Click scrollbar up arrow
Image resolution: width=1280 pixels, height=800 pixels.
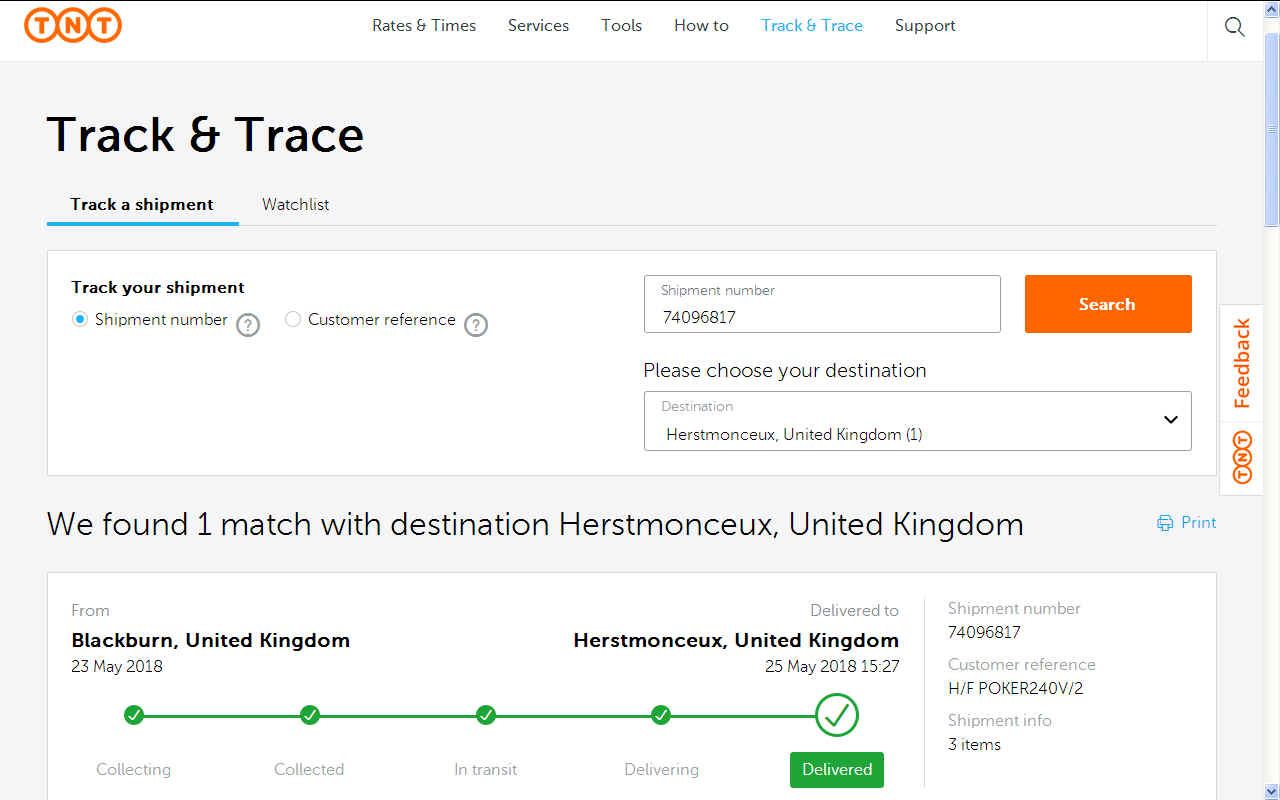pos(1272,8)
